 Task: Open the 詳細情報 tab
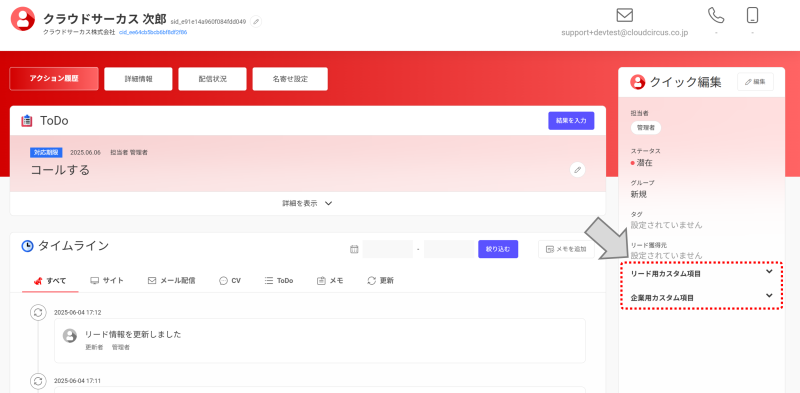point(138,79)
